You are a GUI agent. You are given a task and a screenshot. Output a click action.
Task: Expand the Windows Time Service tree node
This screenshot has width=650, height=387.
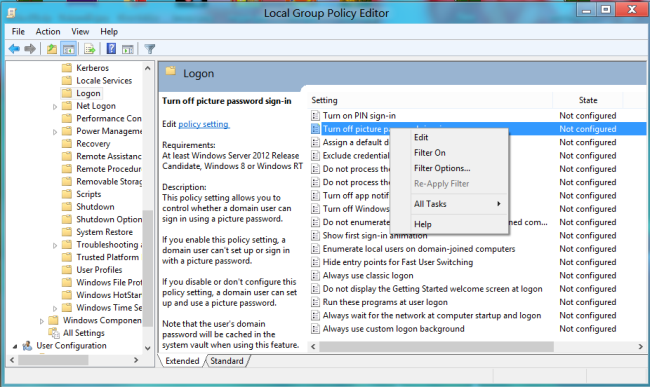55,308
